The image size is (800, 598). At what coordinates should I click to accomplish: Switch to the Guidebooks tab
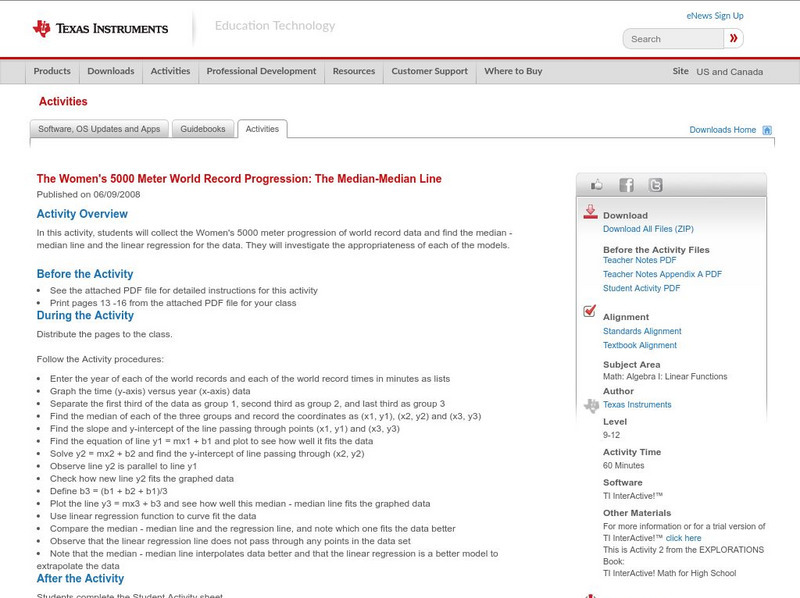[203, 129]
